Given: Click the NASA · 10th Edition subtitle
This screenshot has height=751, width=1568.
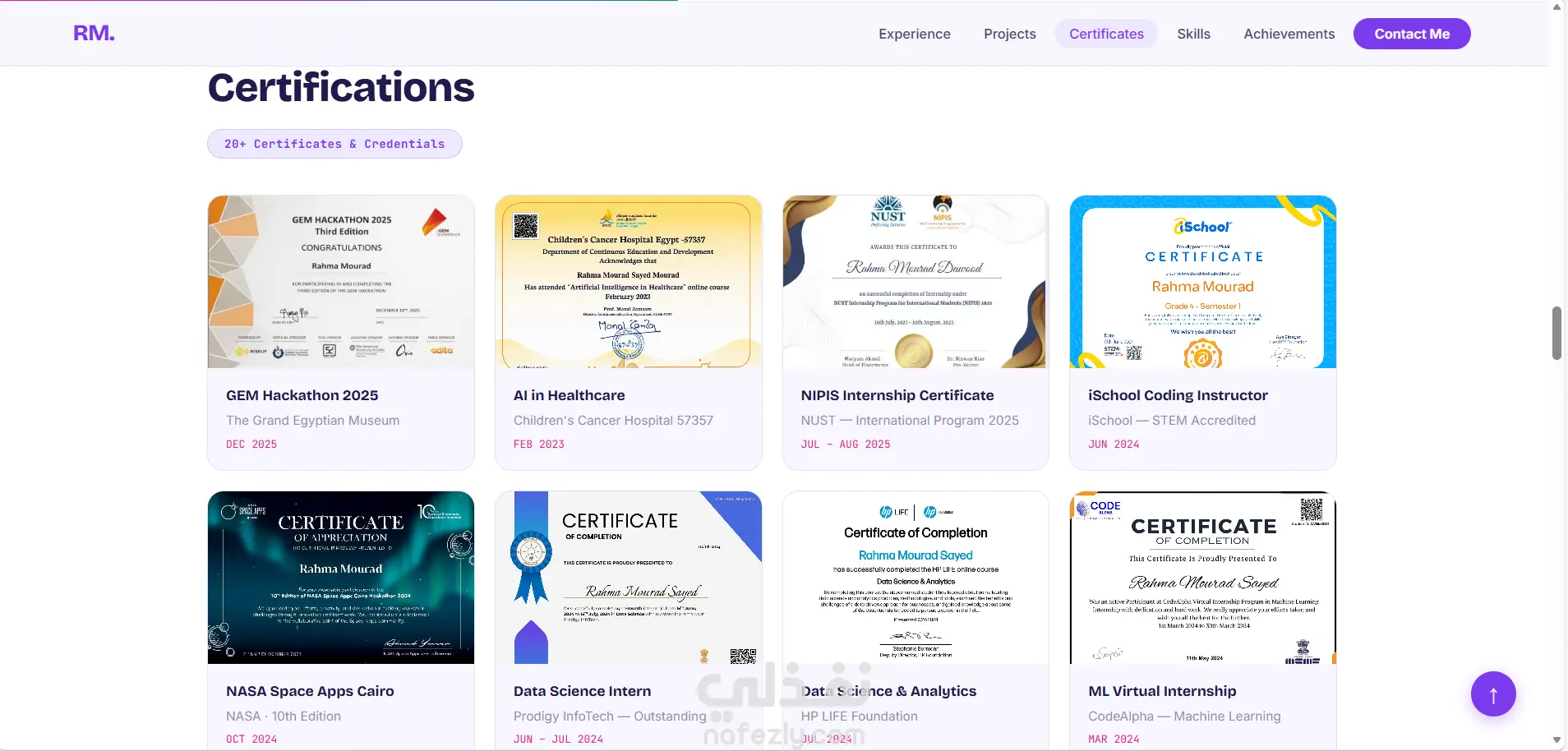Looking at the screenshot, I should pyautogui.click(x=284, y=716).
